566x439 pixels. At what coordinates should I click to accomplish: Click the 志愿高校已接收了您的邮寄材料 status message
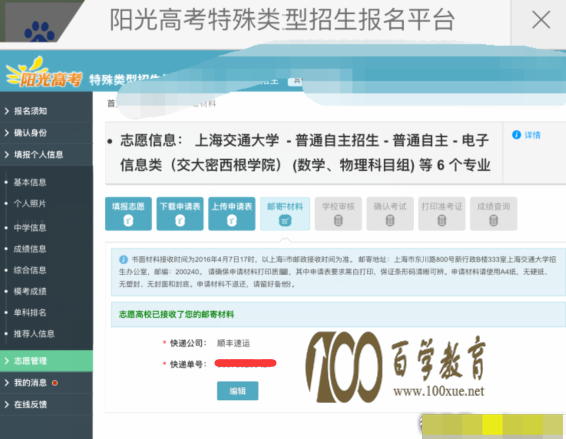(x=177, y=314)
